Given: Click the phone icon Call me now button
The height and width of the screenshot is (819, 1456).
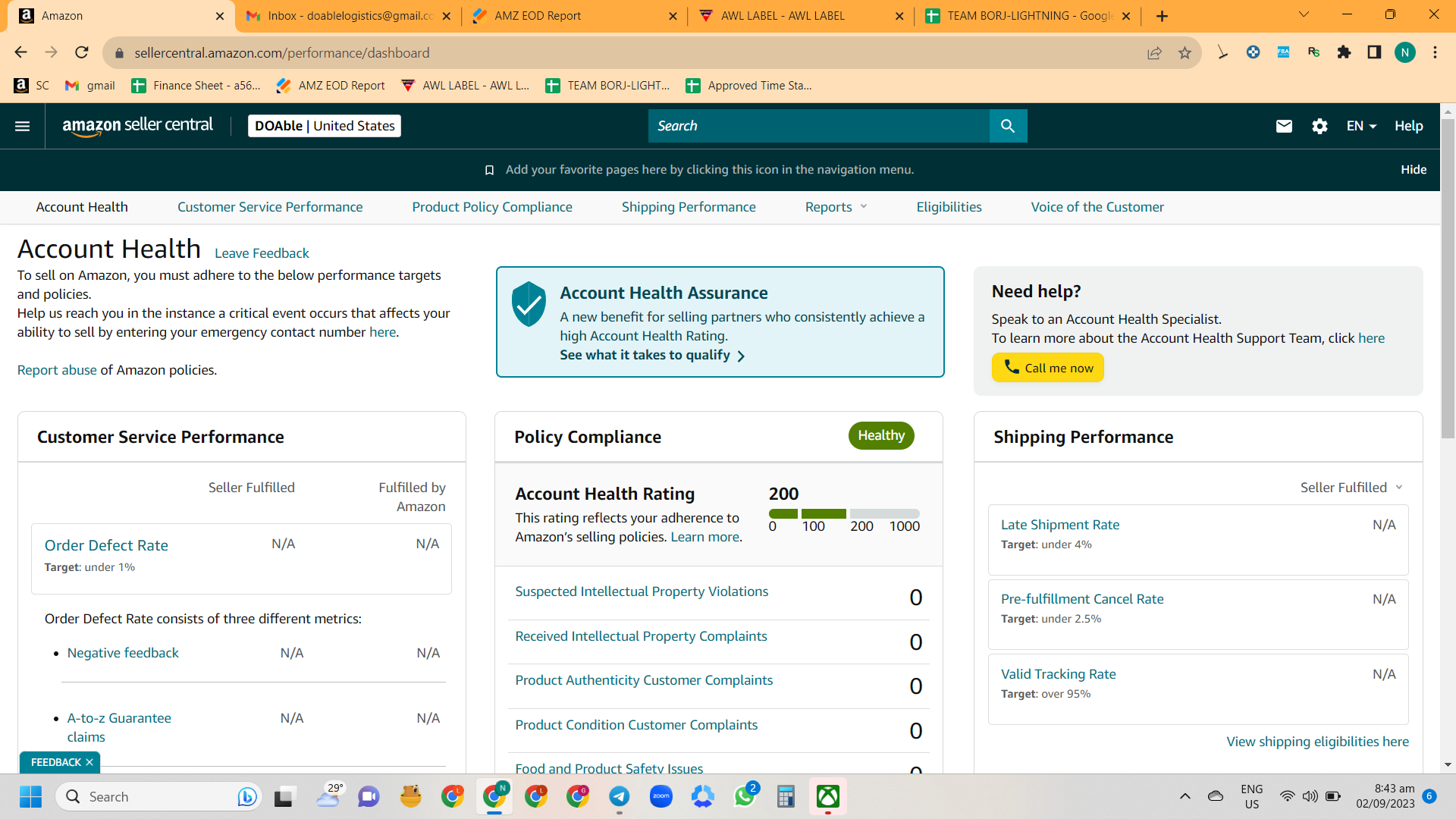Looking at the screenshot, I should click(1048, 368).
